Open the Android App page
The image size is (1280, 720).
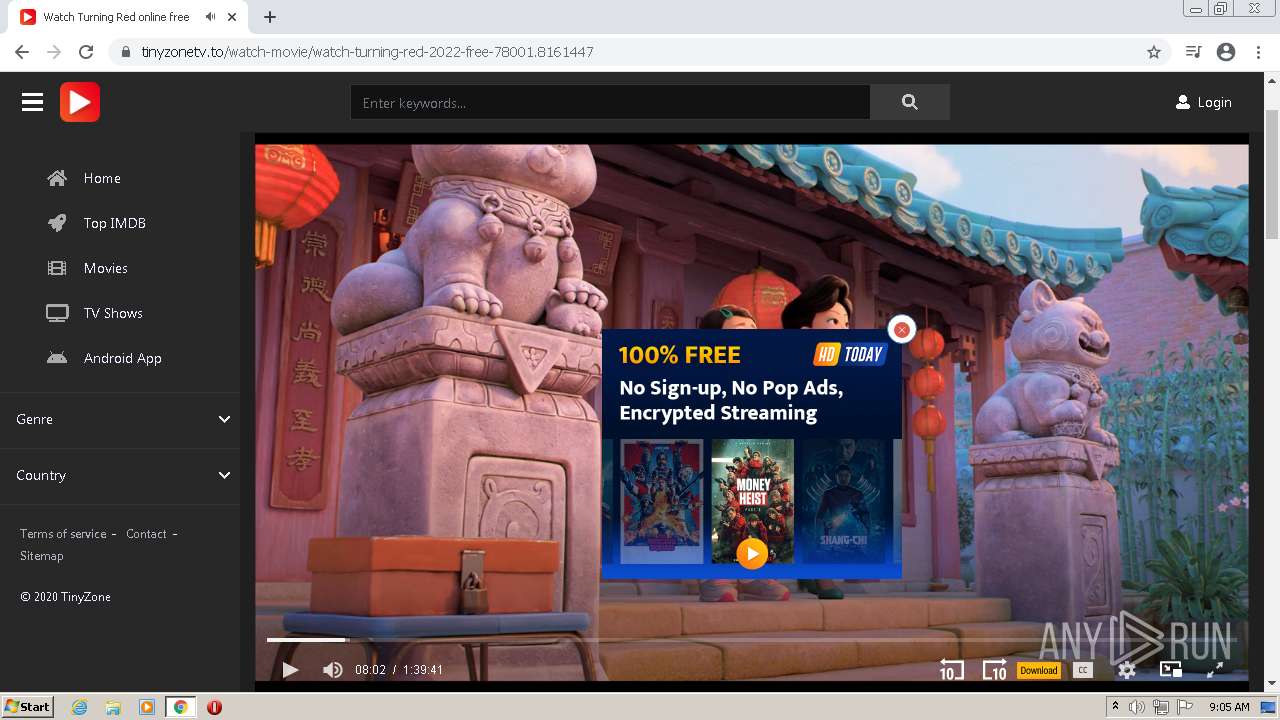pyautogui.click(x=123, y=358)
